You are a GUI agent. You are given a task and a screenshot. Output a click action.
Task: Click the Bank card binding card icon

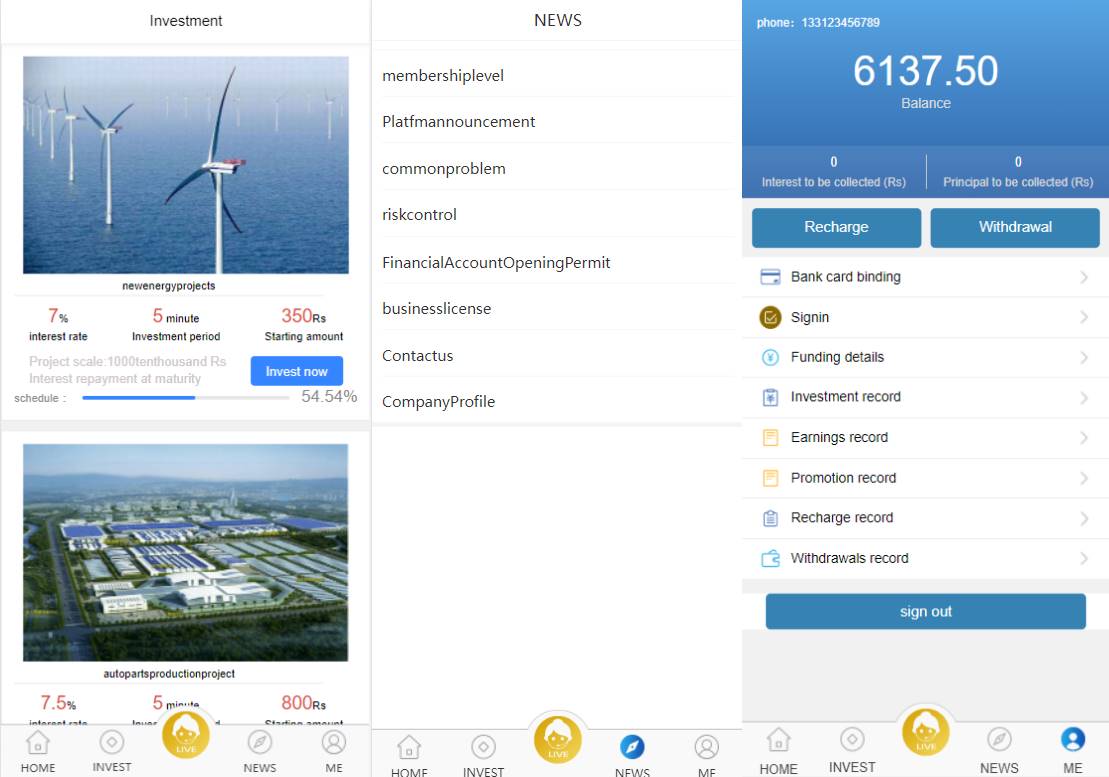770,277
